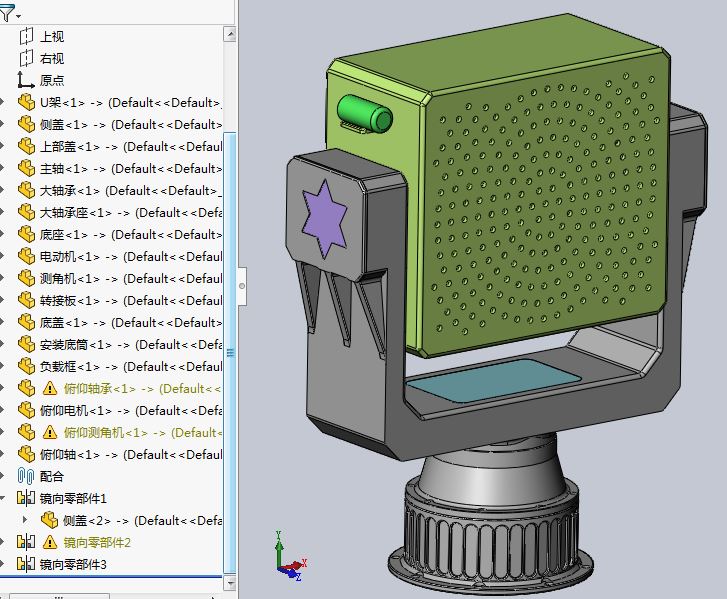Click the 安装底筒<1> part icon
727x599 pixels.
coord(26,344)
